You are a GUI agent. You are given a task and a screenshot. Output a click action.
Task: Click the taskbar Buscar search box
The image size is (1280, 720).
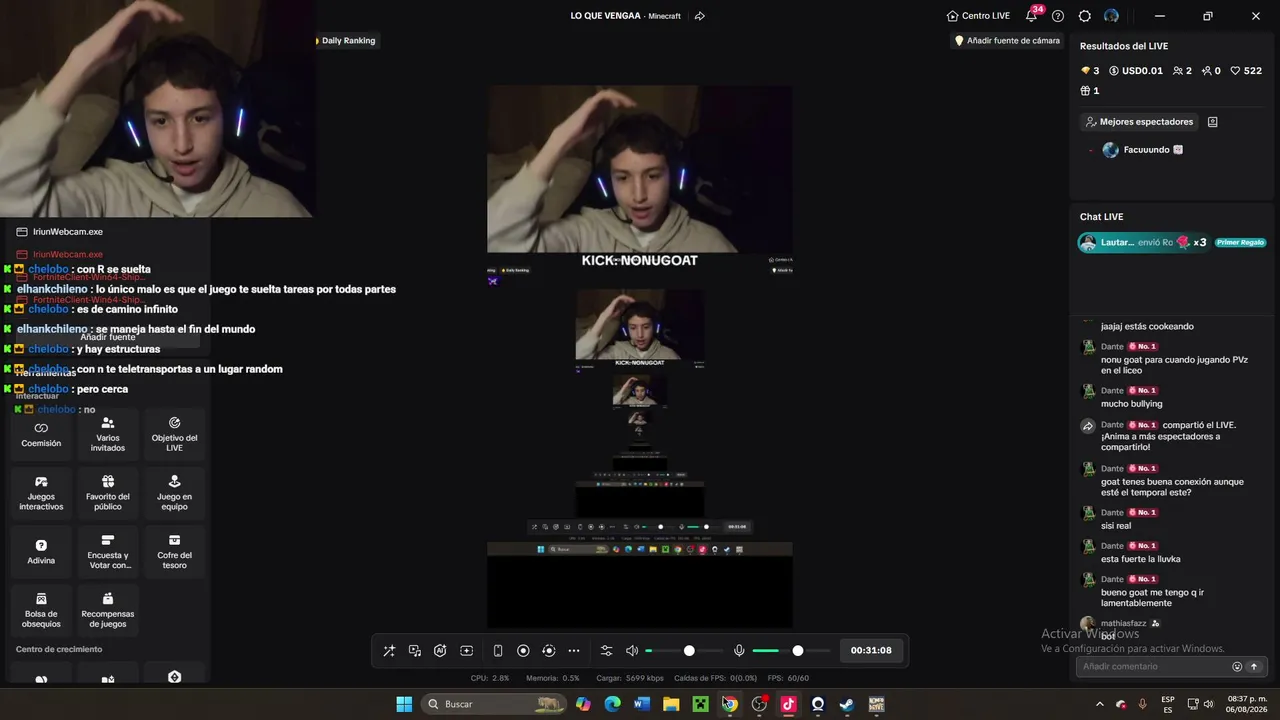tap(495, 704)
